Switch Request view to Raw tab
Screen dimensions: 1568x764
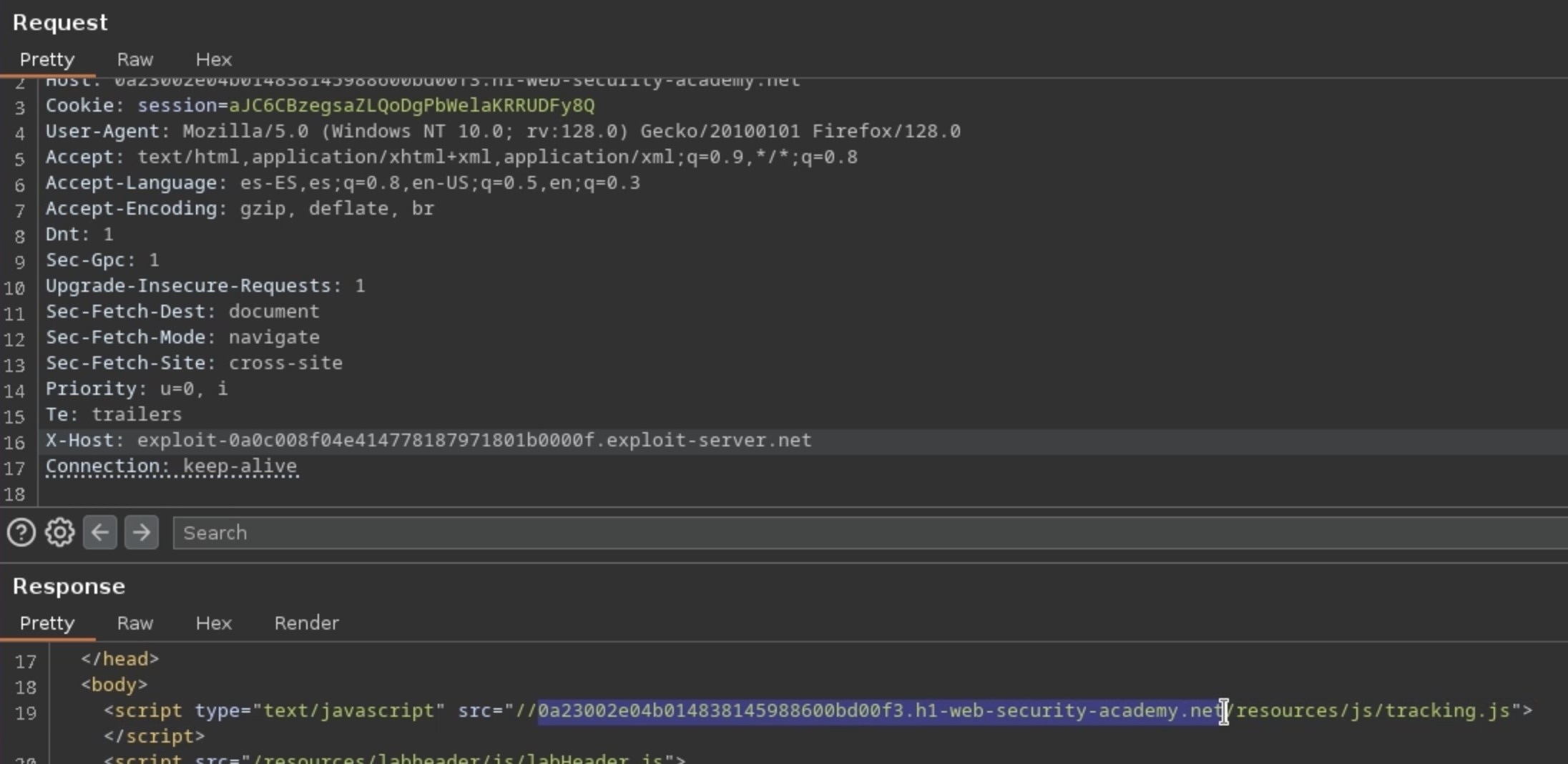[135, 59]
